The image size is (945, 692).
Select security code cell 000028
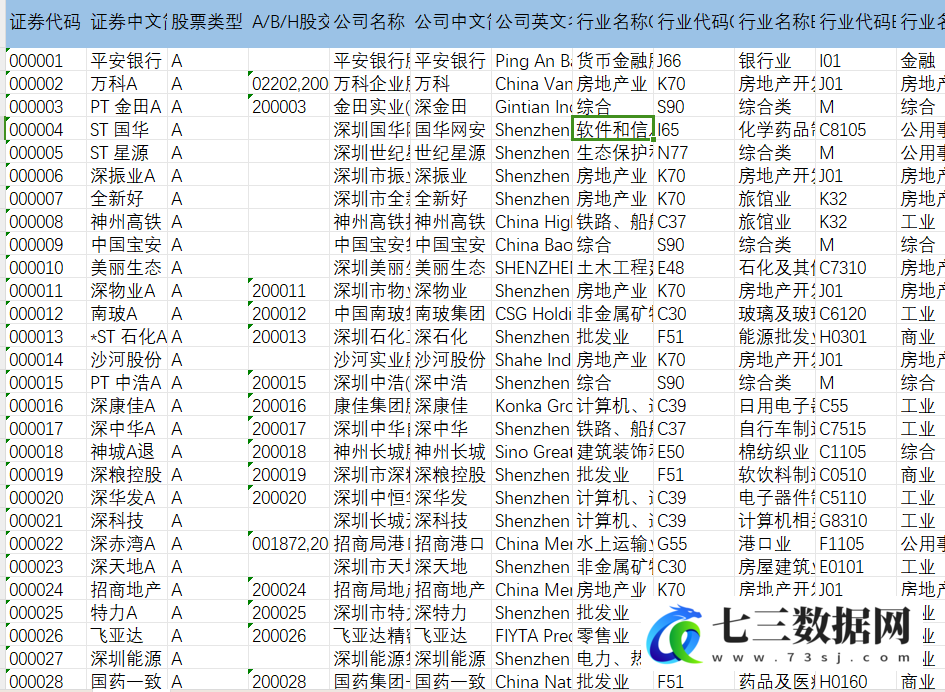[x=46, y=682]
